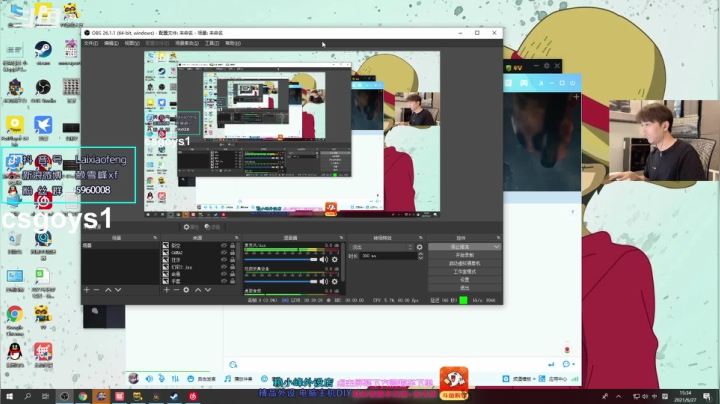
Task: Open the 工具 menu in OBS
Action: pyautogui.click(x=212, y=43)
